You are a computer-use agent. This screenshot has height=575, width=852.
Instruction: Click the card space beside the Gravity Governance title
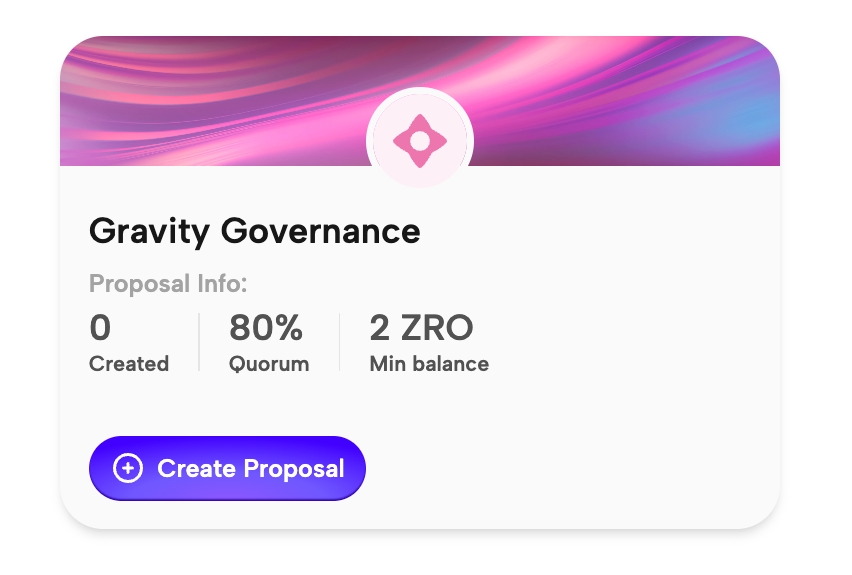tap(600, 232)
